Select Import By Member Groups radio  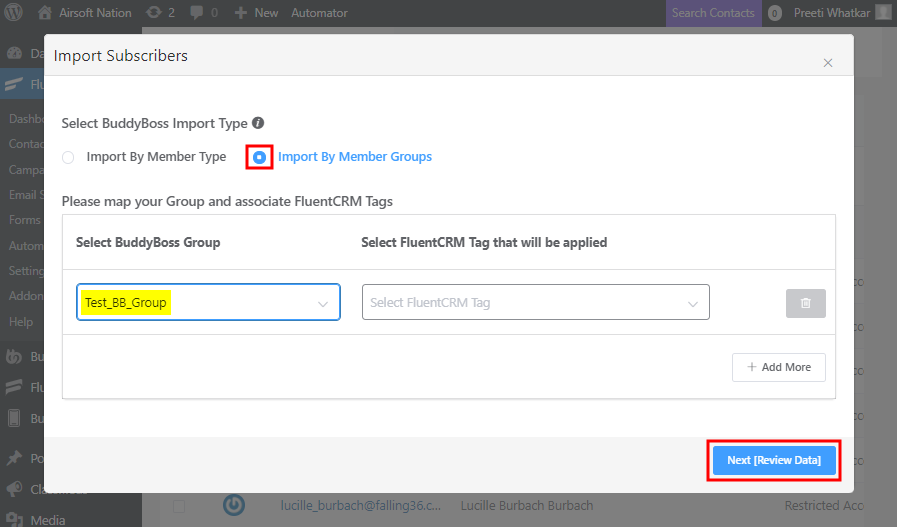click(260, 157)
